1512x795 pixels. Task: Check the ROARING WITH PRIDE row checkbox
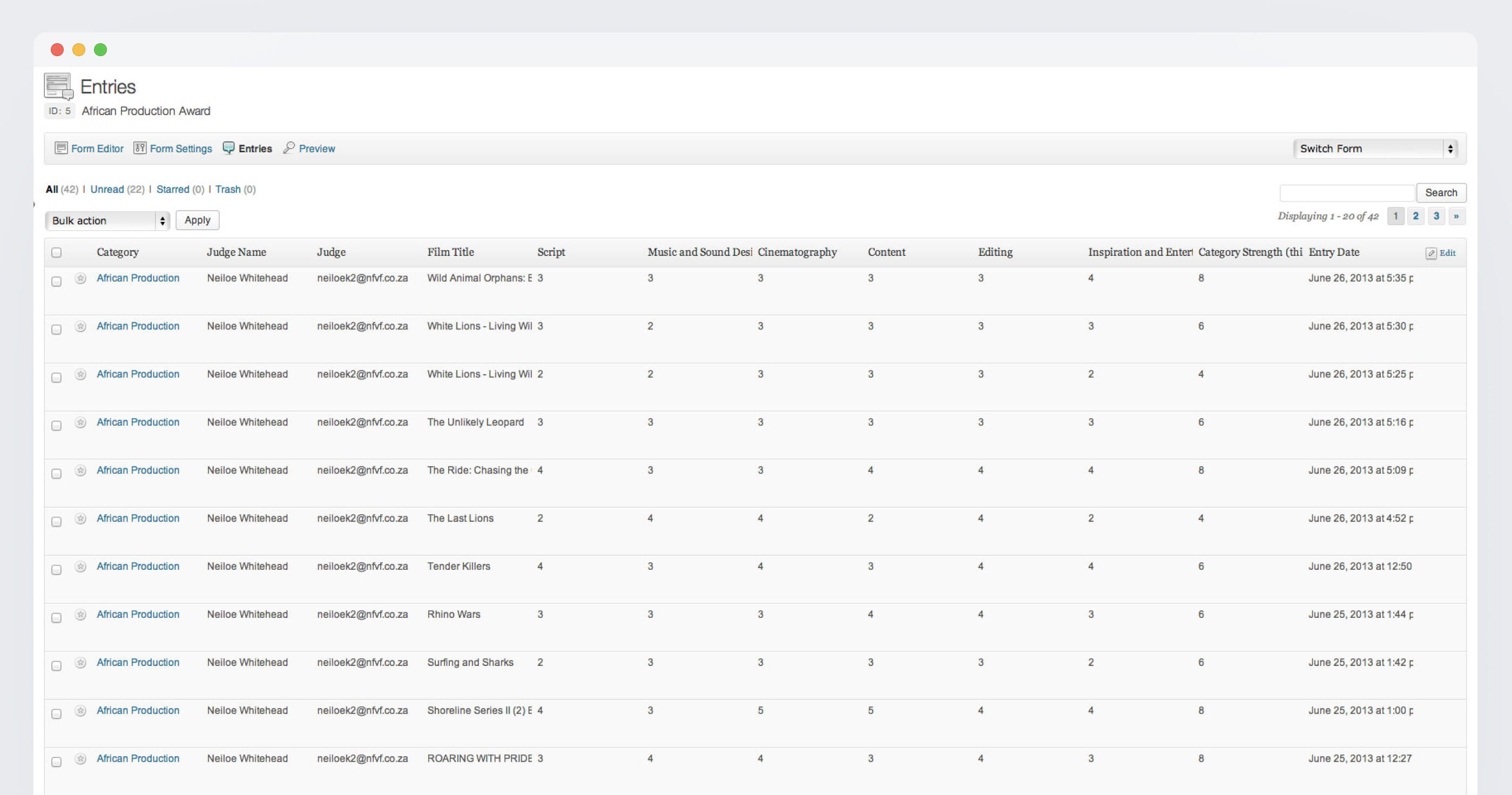(56, 762)
